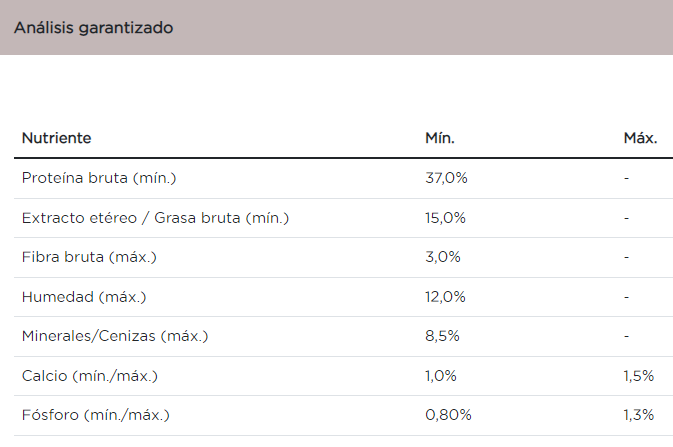
Task: Click the Máx. column header
Action: click(x=640, y=138)
